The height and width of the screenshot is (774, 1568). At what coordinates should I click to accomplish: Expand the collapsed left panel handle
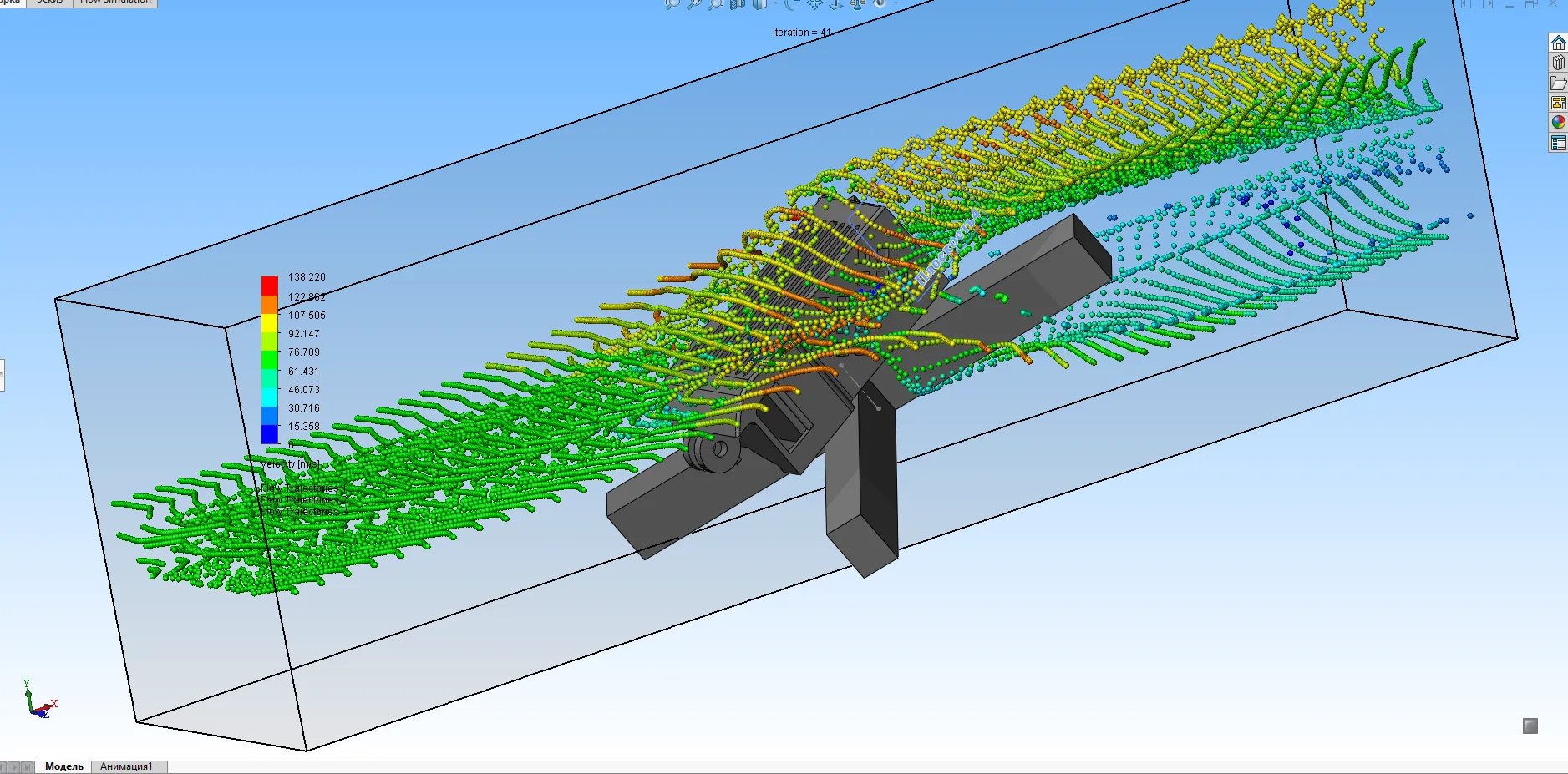click(x=2, y=375)
